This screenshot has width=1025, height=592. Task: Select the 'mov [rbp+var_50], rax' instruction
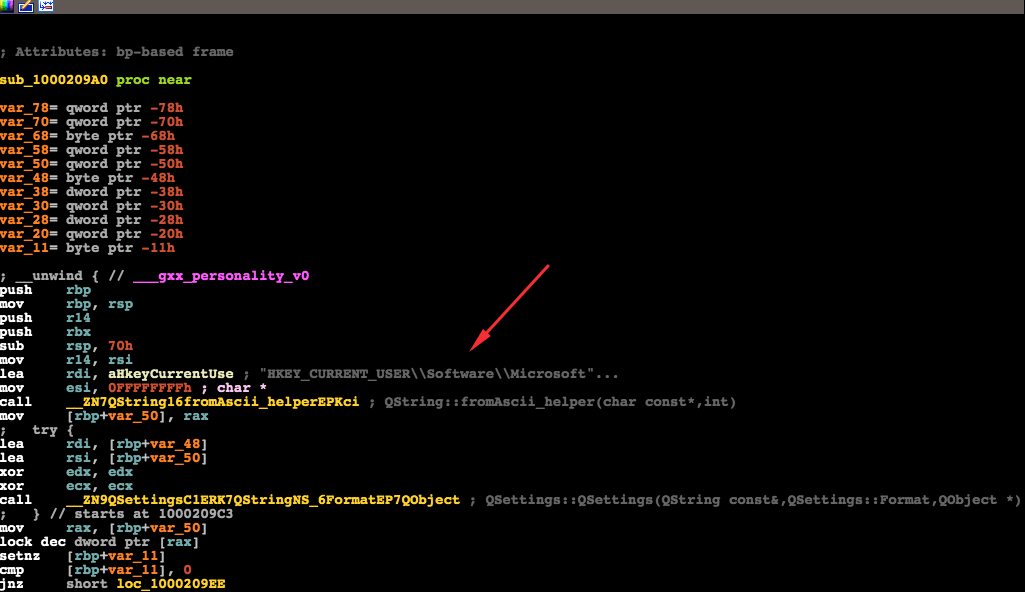pyautogui.click(x=105, y=416)
